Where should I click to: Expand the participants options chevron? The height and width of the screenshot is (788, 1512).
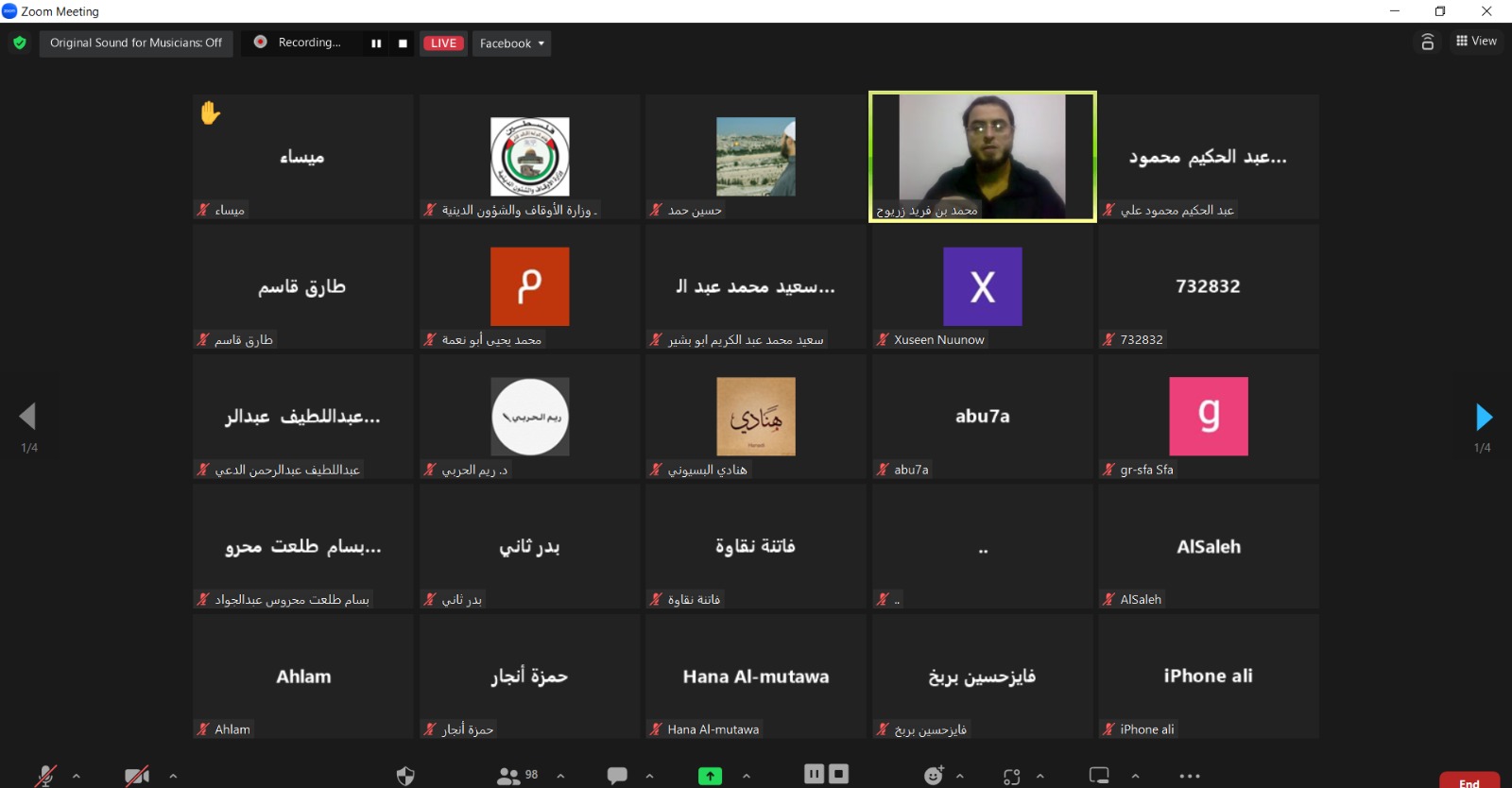coord(560,776)
